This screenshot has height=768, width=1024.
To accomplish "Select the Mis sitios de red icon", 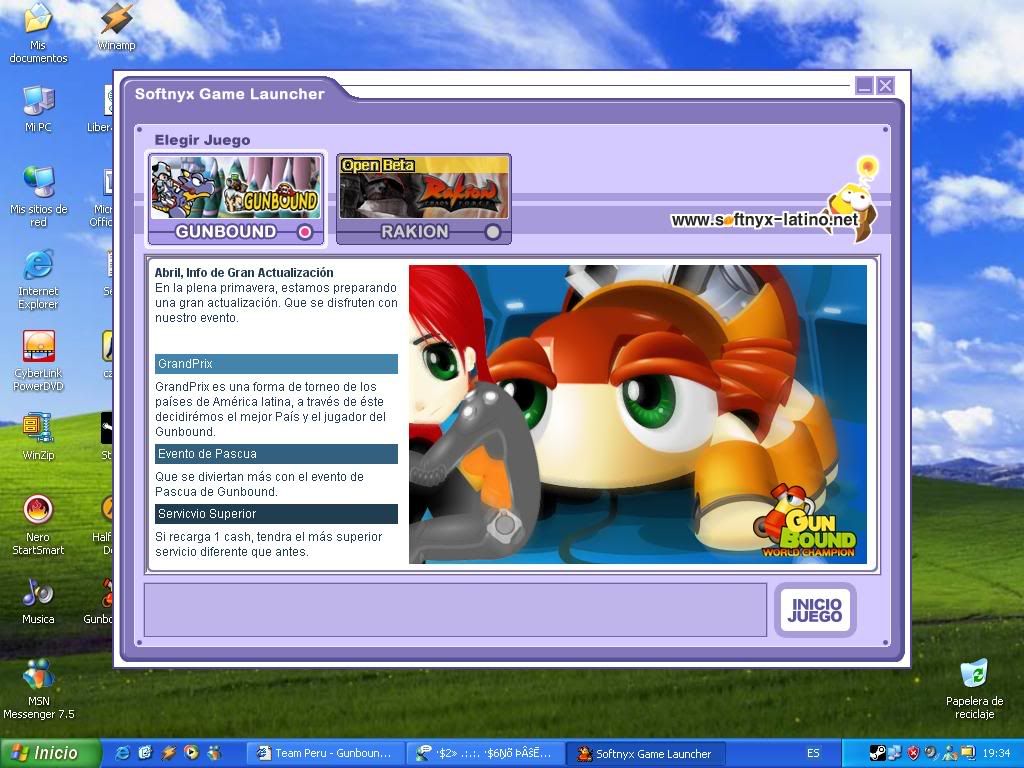I will click(x=39, y=197).
